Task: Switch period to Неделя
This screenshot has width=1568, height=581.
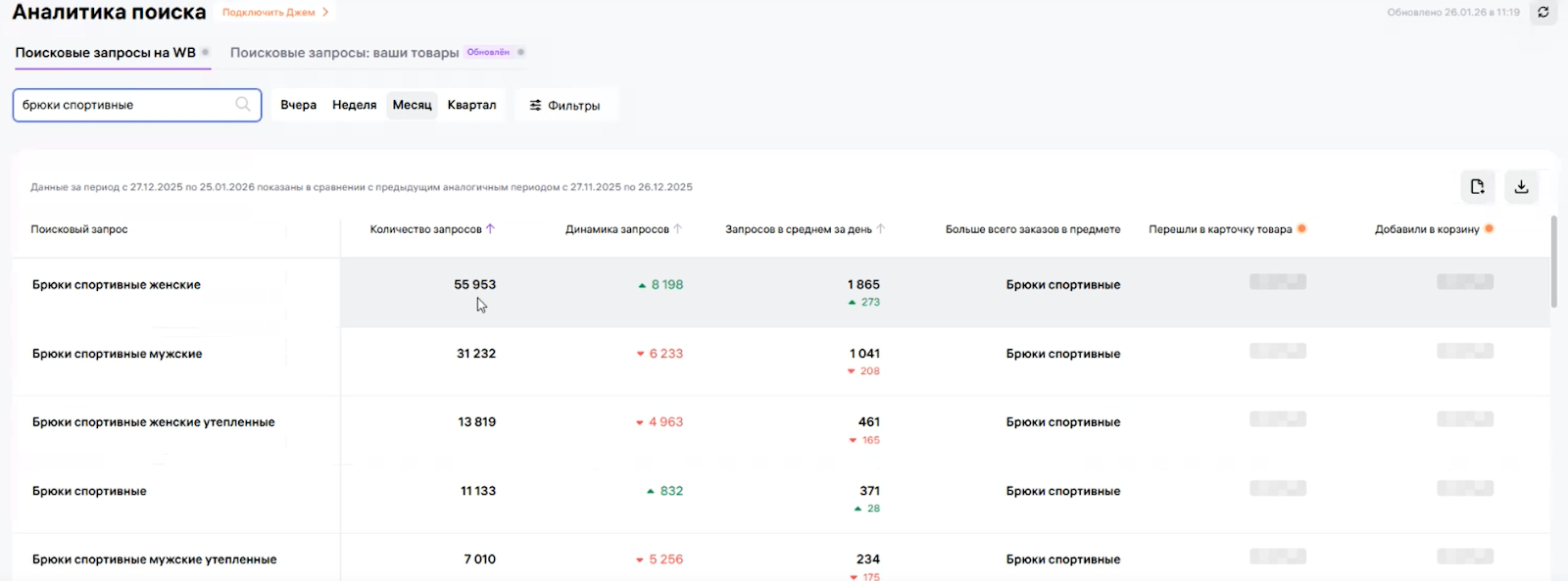Action: (x=354, y=105)
